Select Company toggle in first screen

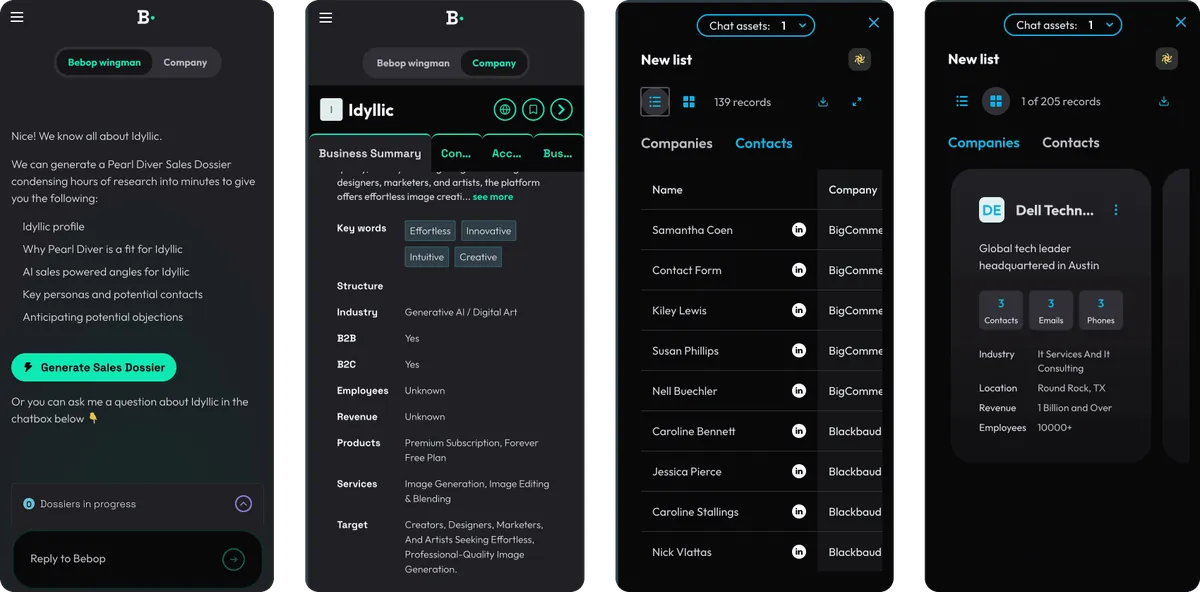185,62
